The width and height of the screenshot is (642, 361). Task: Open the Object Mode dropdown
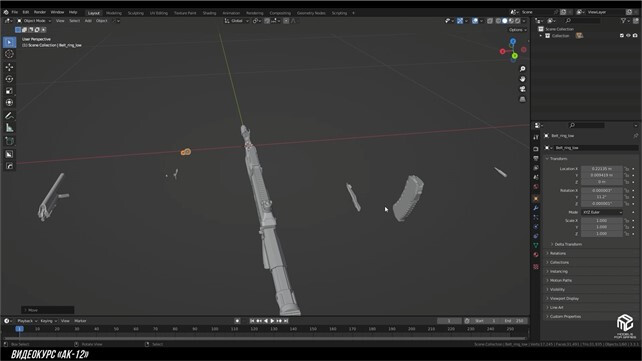(34, 21)
